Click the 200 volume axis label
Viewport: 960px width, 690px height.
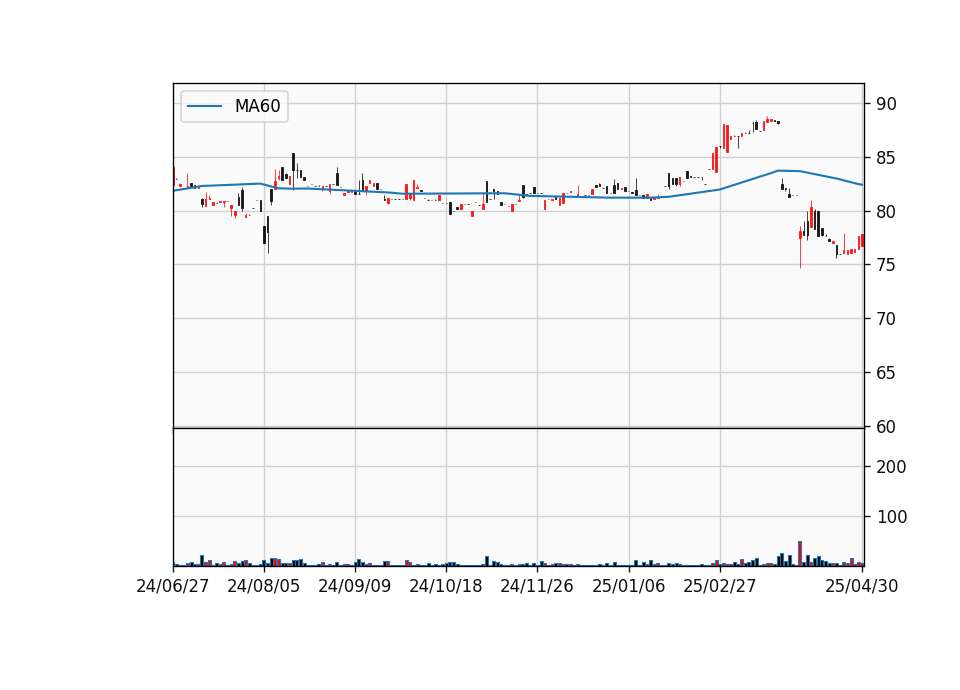(x=891, y=467)
